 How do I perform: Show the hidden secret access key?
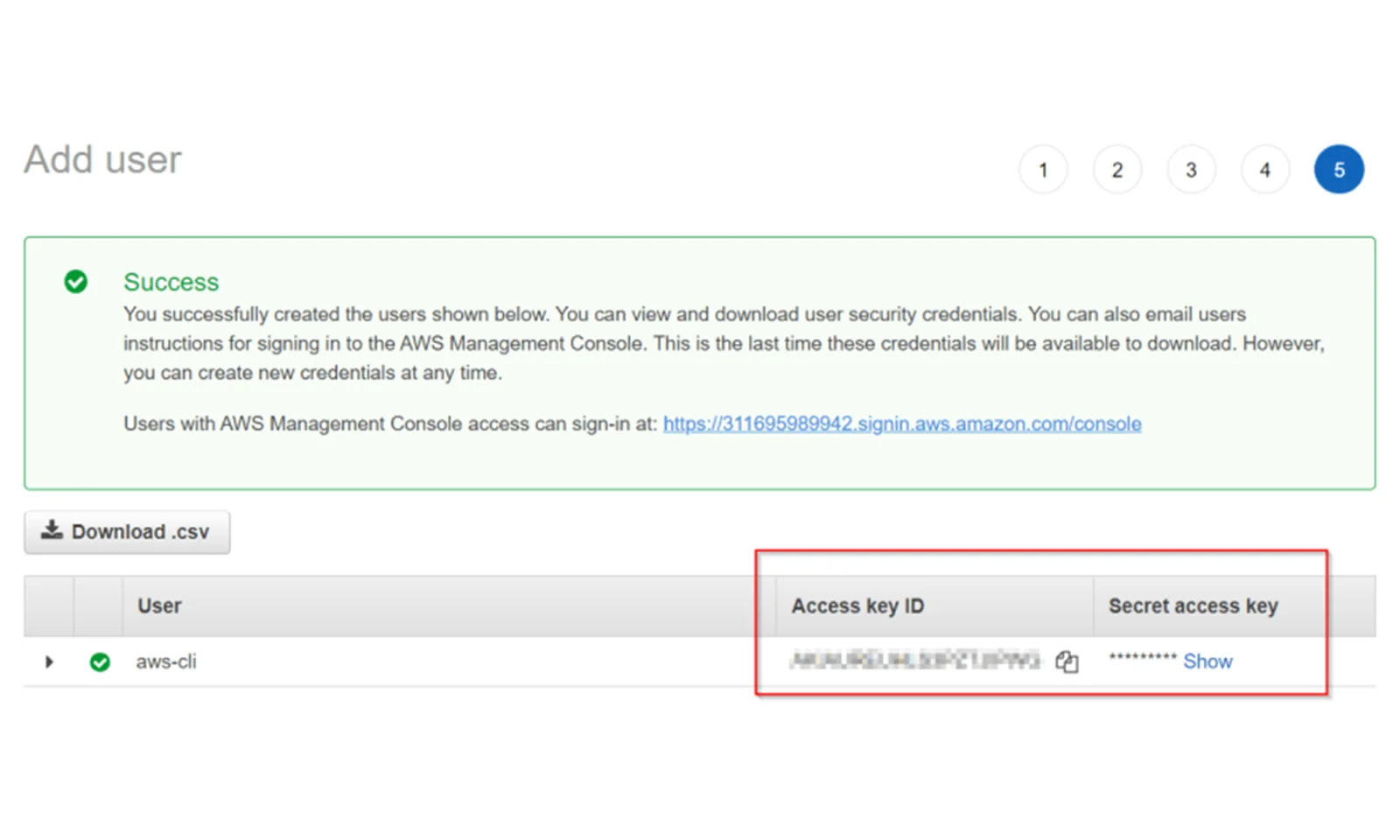1207,661
